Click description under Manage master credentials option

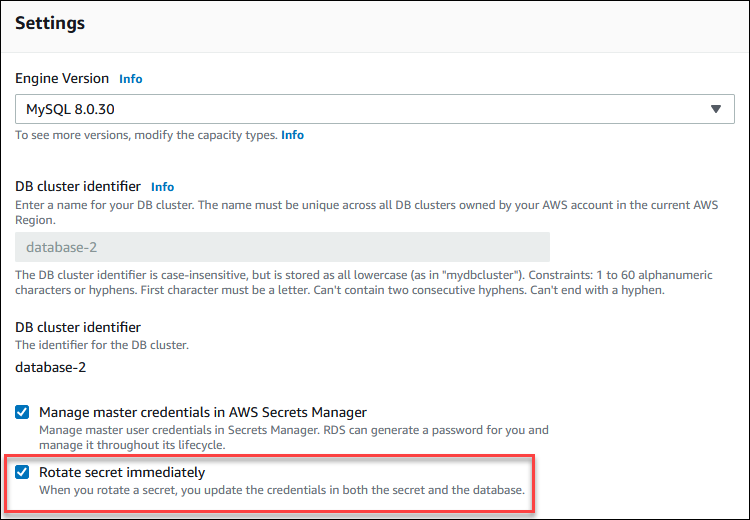coord(290,437)
